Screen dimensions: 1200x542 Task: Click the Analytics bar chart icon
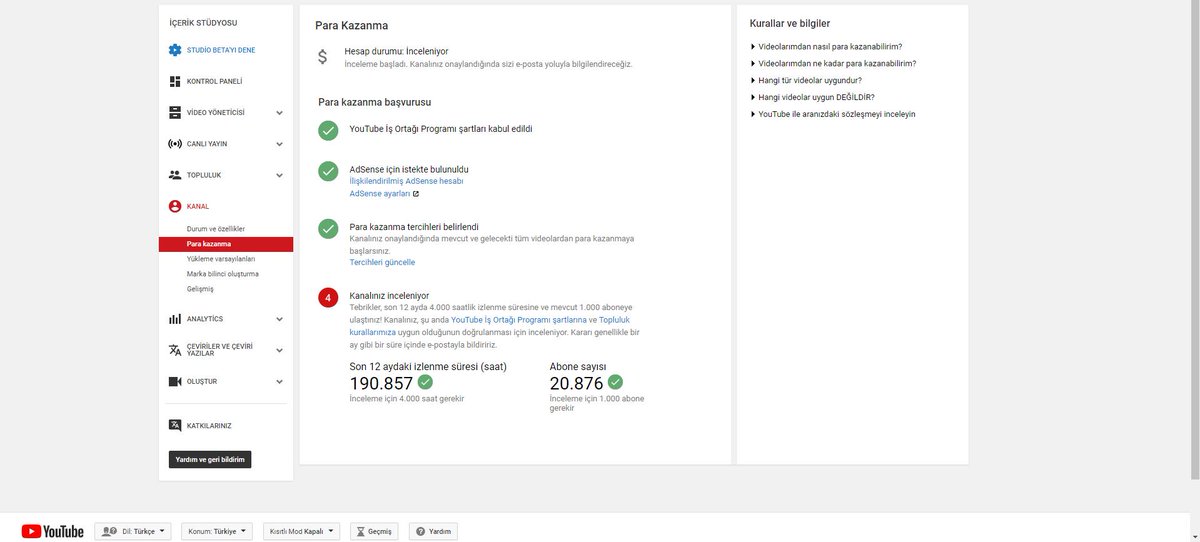tap(175, 319)
